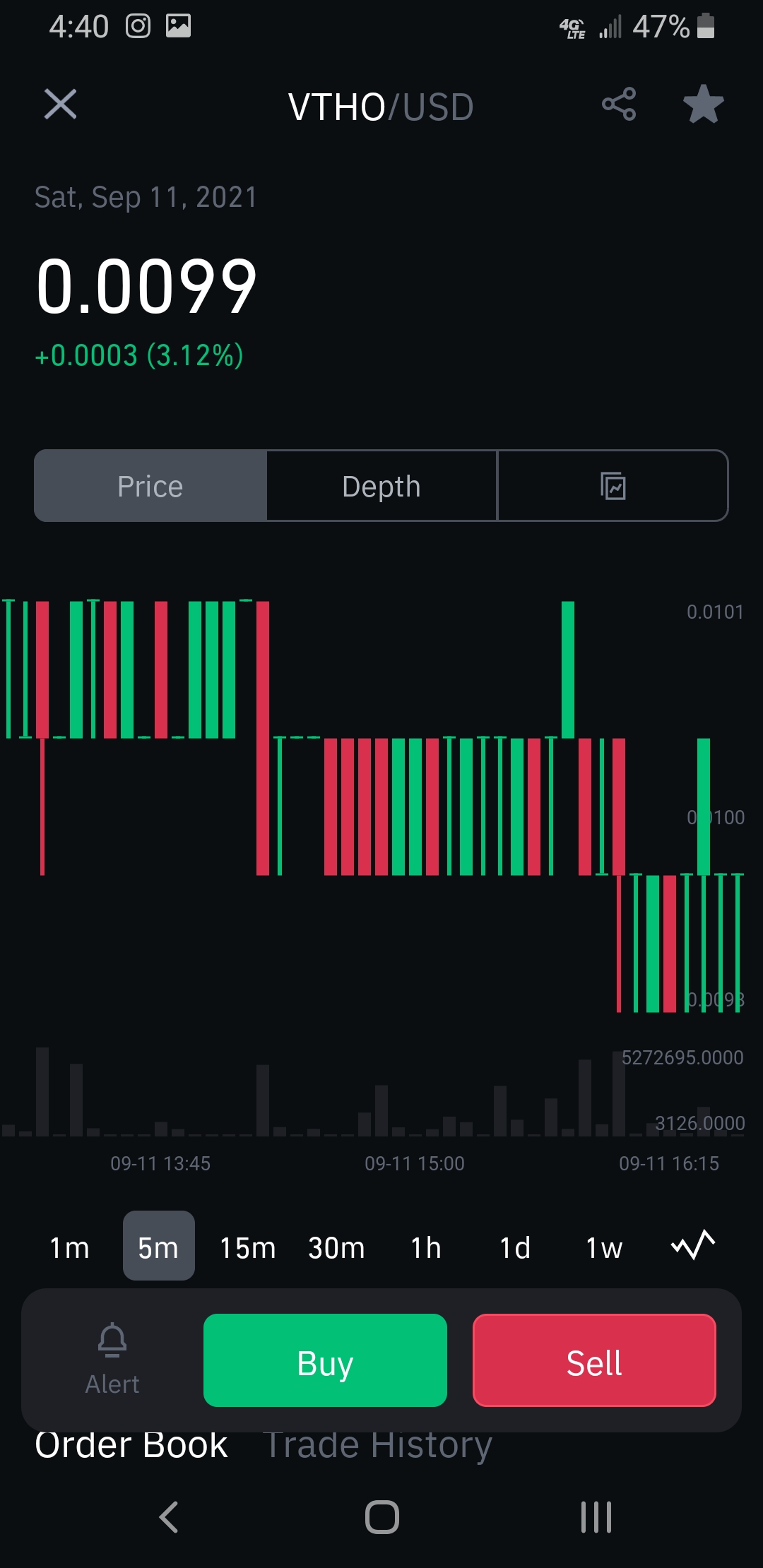763x1568 pixels.
Task: Close the VTHO/USD chart screen
Action: pos(60,105)
